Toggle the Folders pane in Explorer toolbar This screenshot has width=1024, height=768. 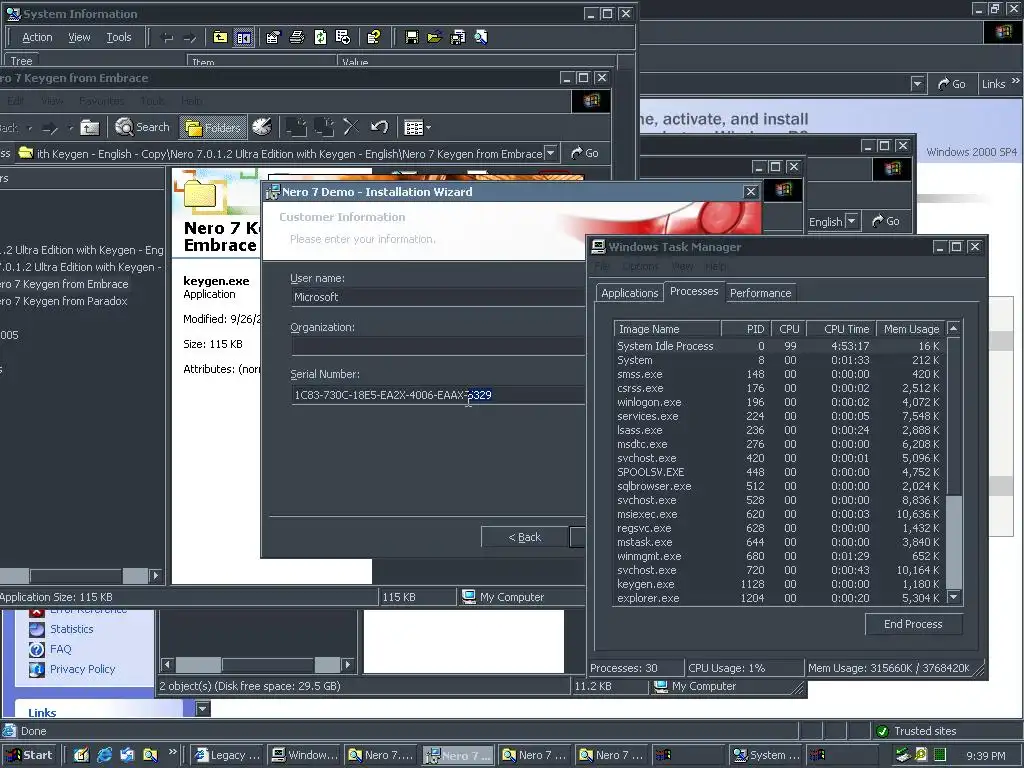coord(213,127)
